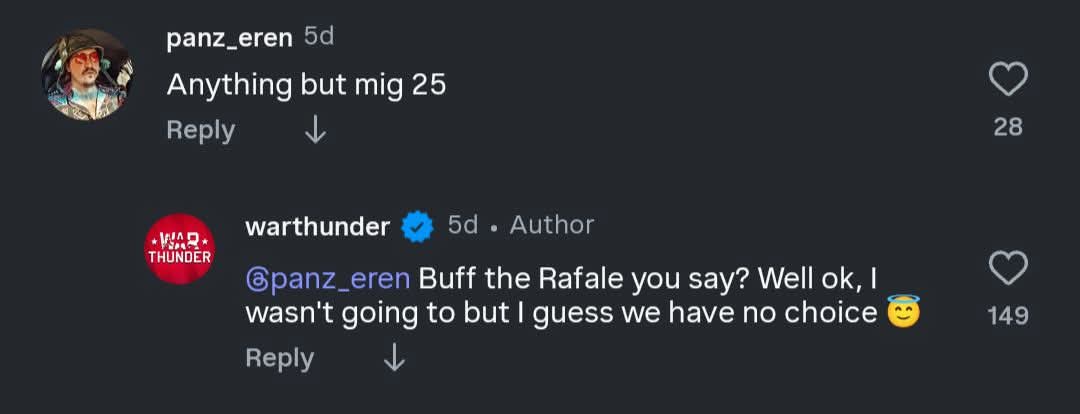Click warthunder's blue verified badge
The height and width of the screenshot is (414, 1080).
417,227
